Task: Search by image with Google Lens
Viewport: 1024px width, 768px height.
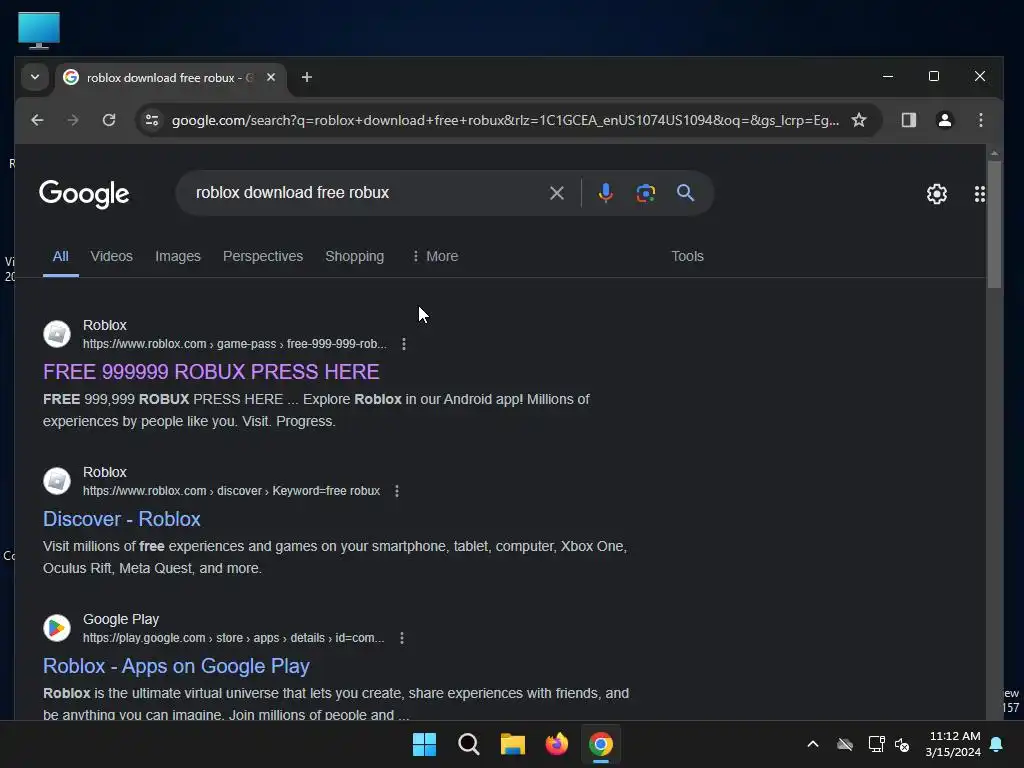Action: (645, 193)
